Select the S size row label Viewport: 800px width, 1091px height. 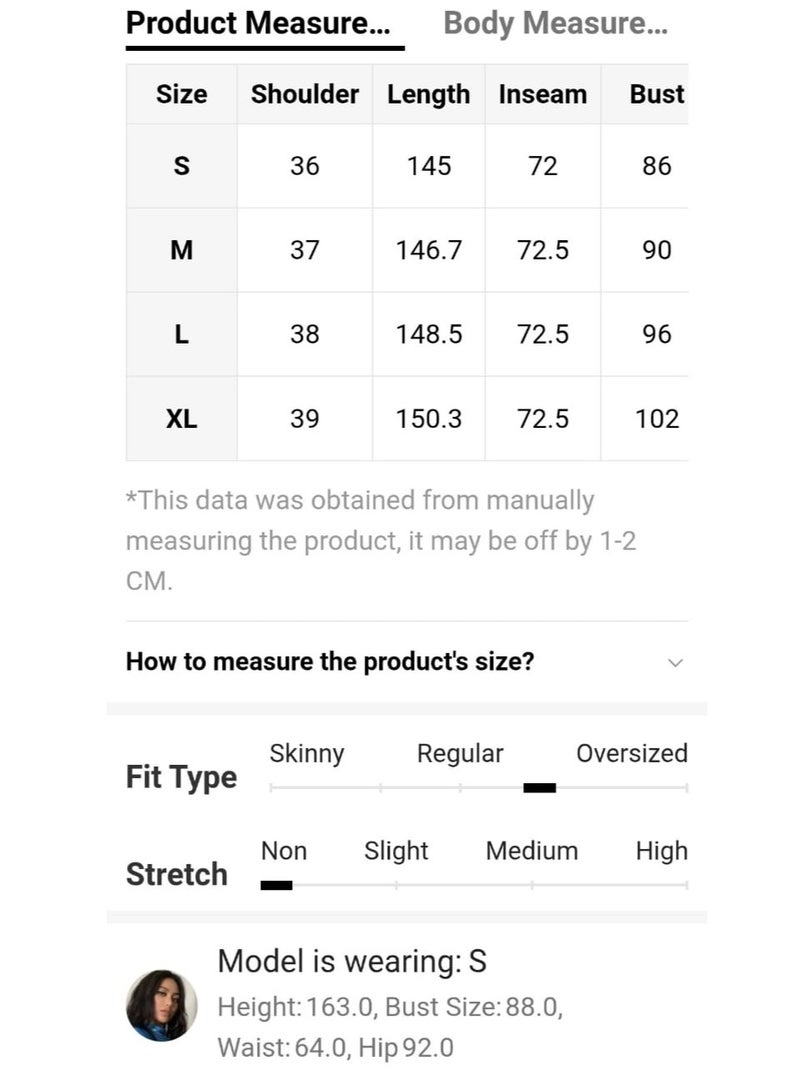[x=181, y=166]
